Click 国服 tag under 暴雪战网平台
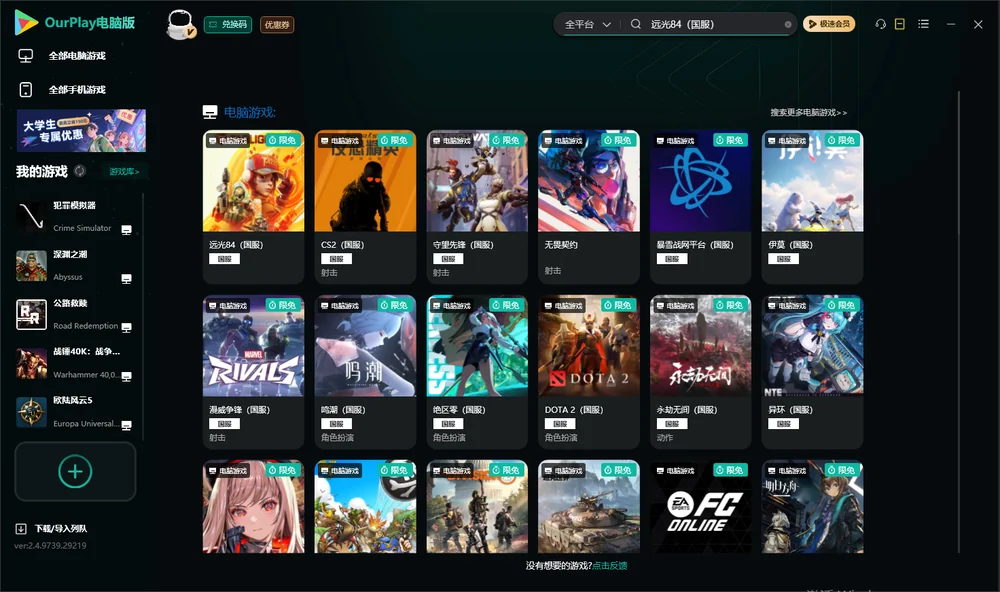Image resolution: width=1000 pixels, height=592 pixels. pyautogui.click(x=672, y=259)
